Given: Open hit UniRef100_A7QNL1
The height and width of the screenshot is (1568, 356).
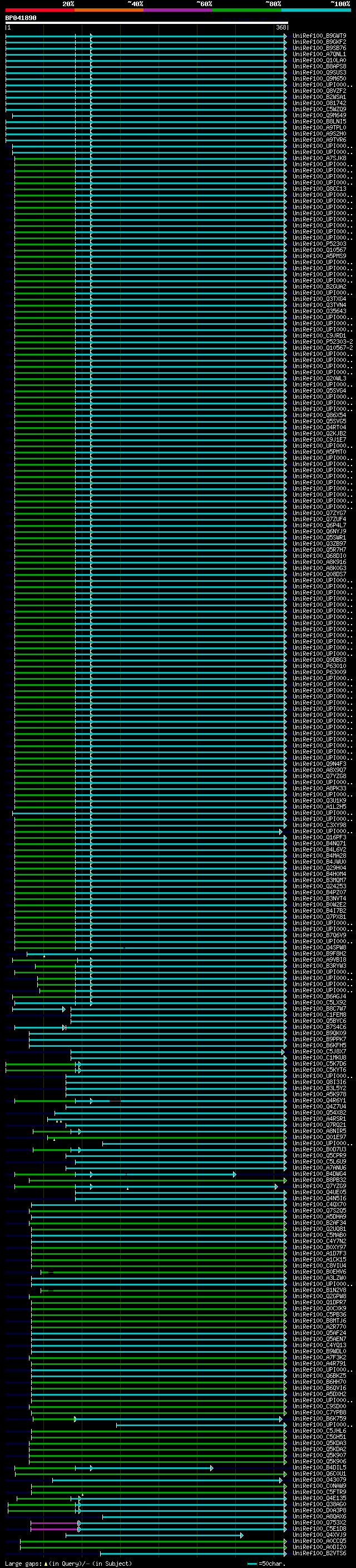Looking at the screenshot, I should point(319,54).
